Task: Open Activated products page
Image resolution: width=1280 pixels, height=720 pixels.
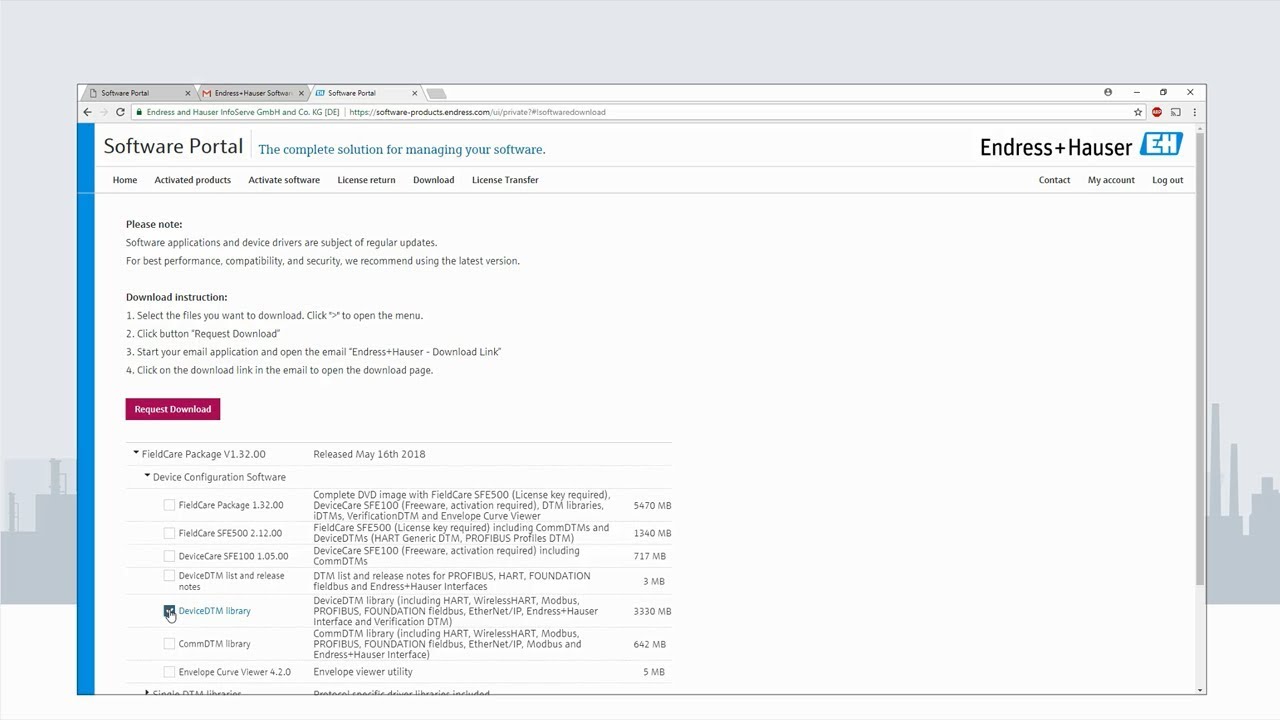Action: [193, 180]
